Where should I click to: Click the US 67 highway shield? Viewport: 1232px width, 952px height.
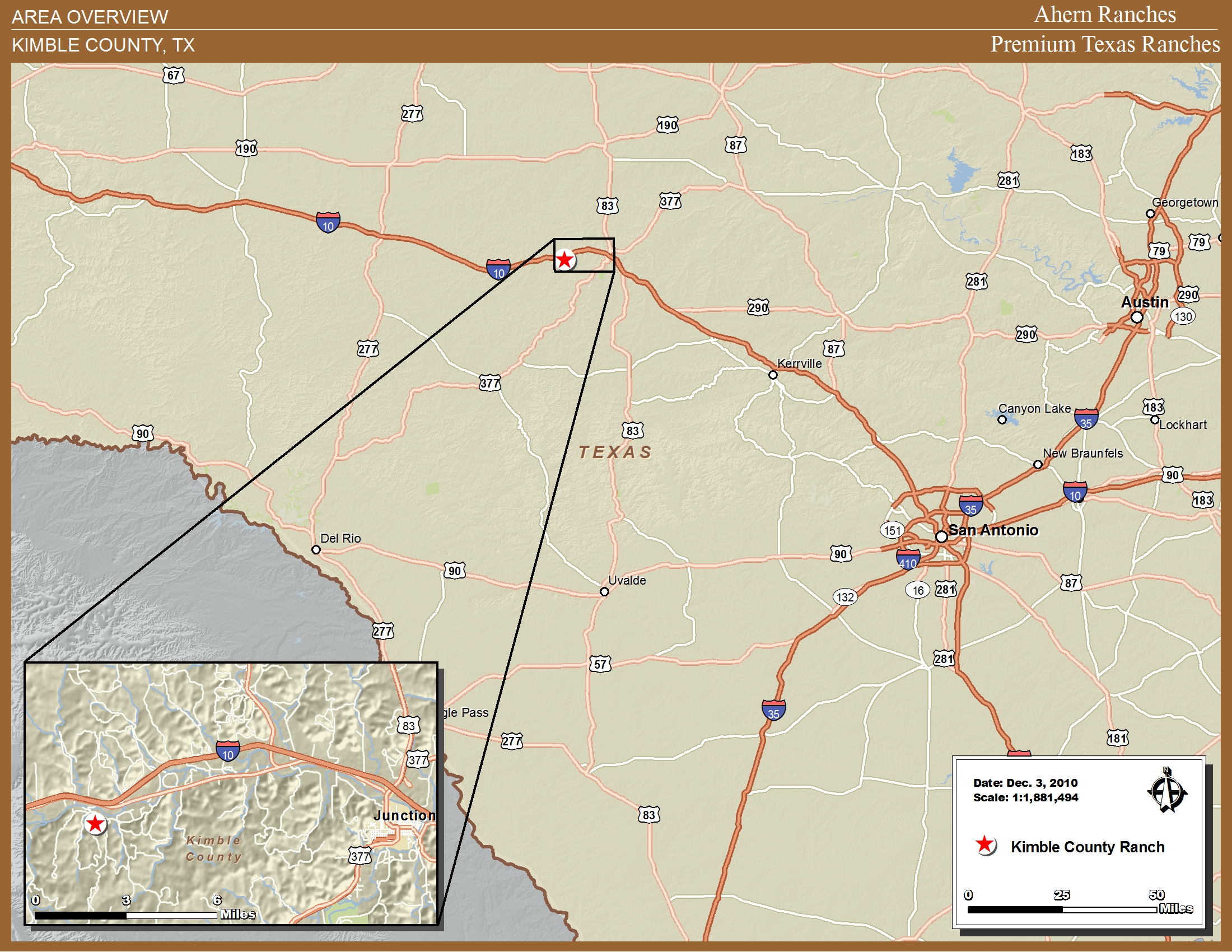coord(173,75)
